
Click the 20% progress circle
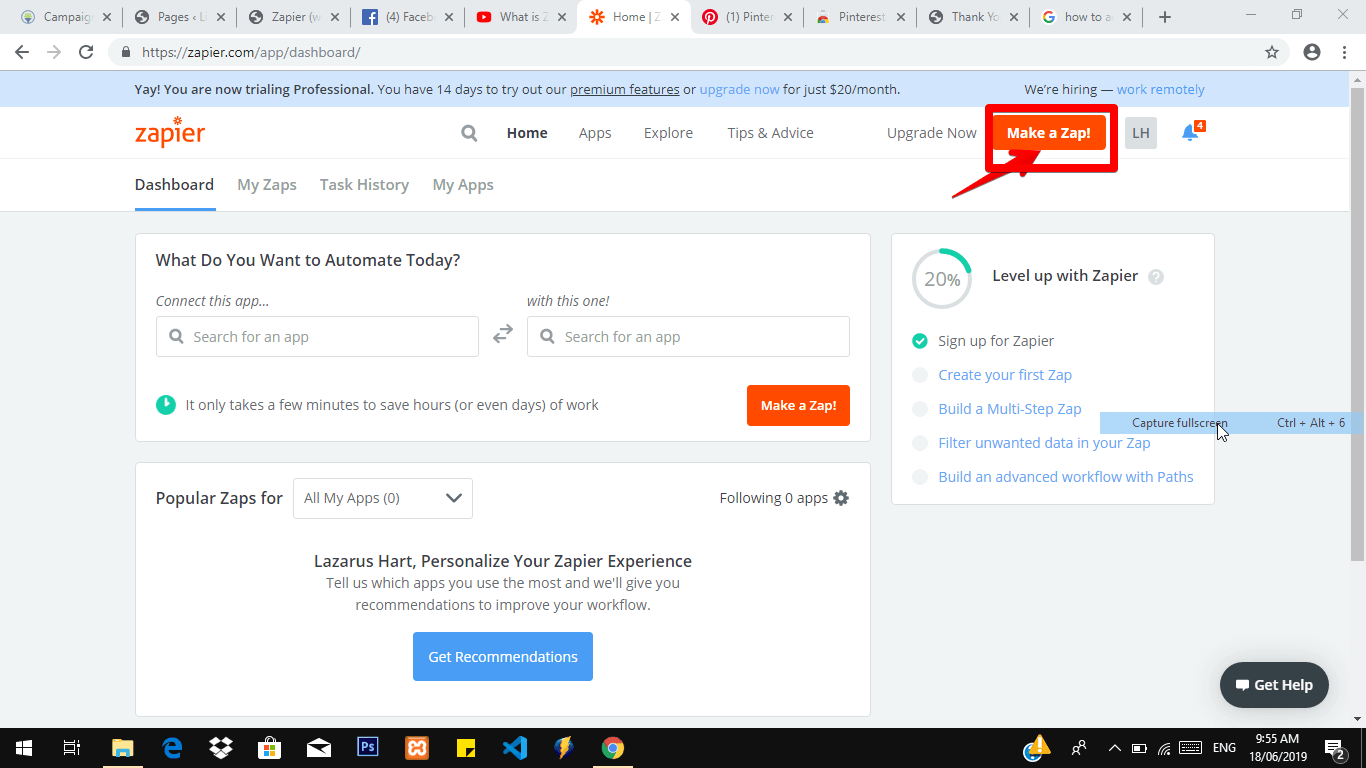pos(942,279)
